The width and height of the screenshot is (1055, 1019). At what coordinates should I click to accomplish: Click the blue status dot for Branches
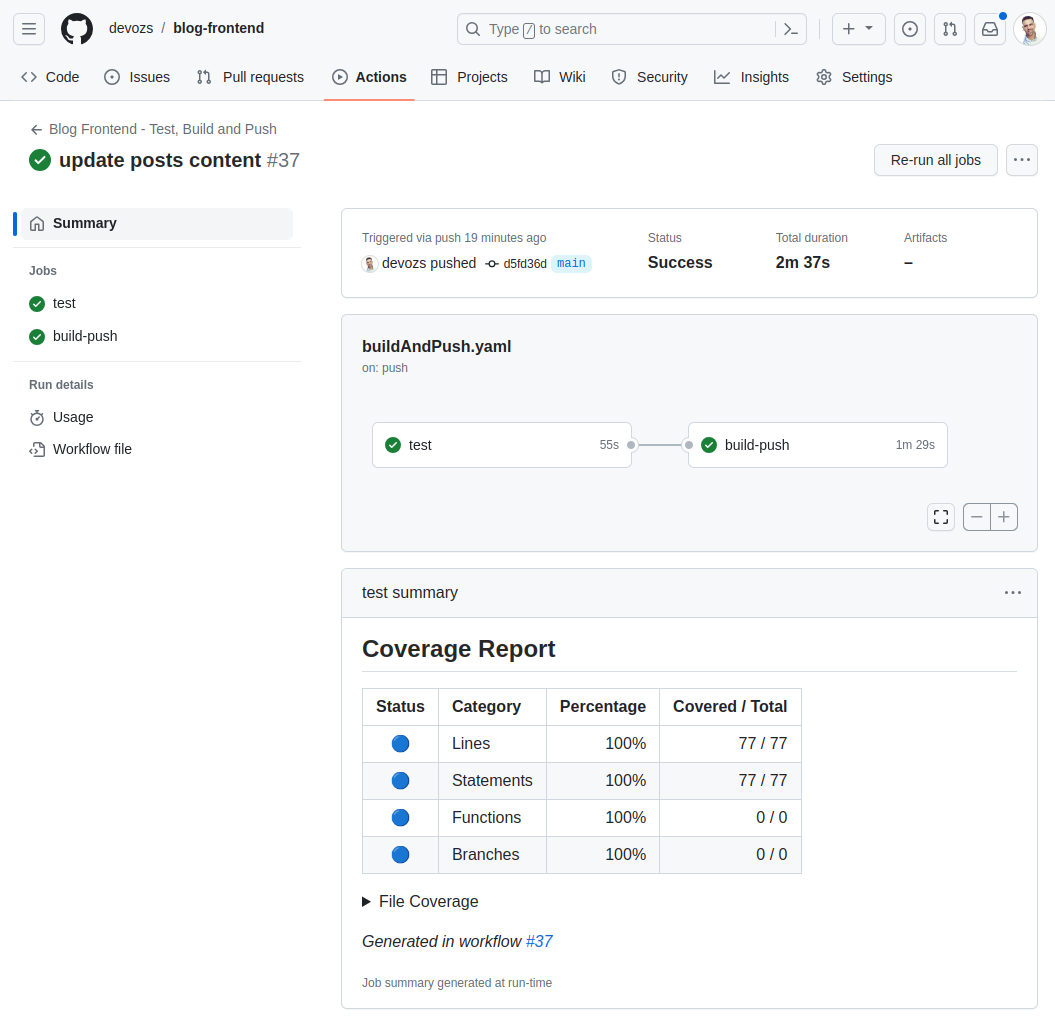[400, 855]
